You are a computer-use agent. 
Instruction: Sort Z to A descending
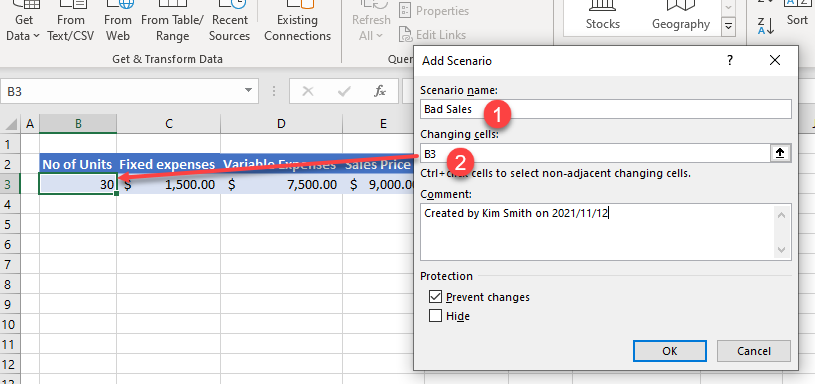coord(766,25)
